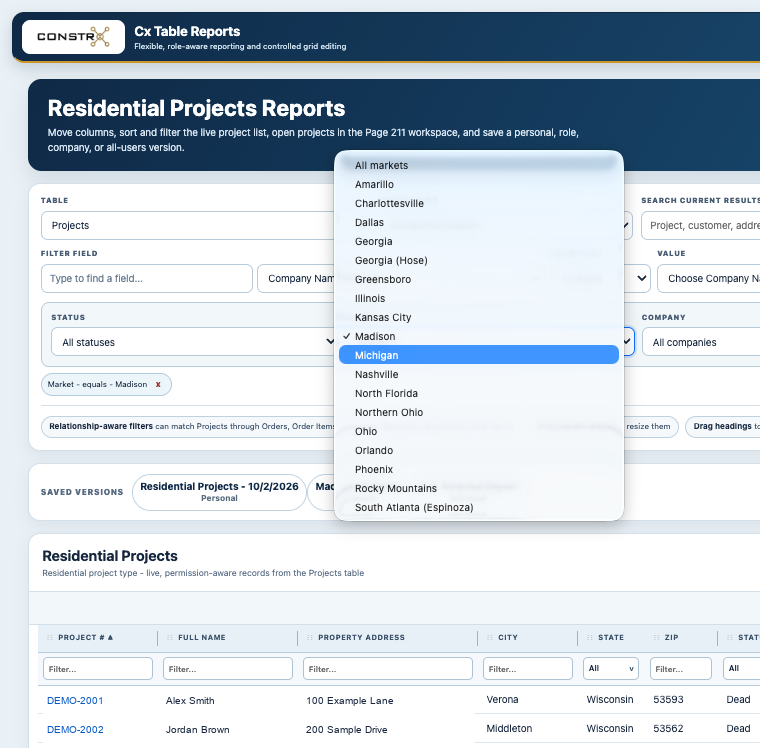This screenshot has width=760, height=748.
Task: Grab the drag handle on Full Name column
Action: tap(170, 637)
